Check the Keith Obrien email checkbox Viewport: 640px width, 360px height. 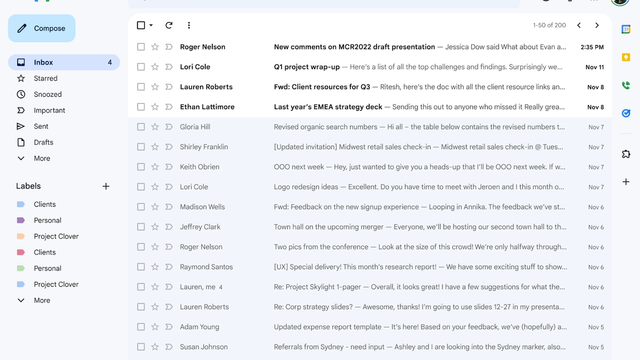coord(141,167)
